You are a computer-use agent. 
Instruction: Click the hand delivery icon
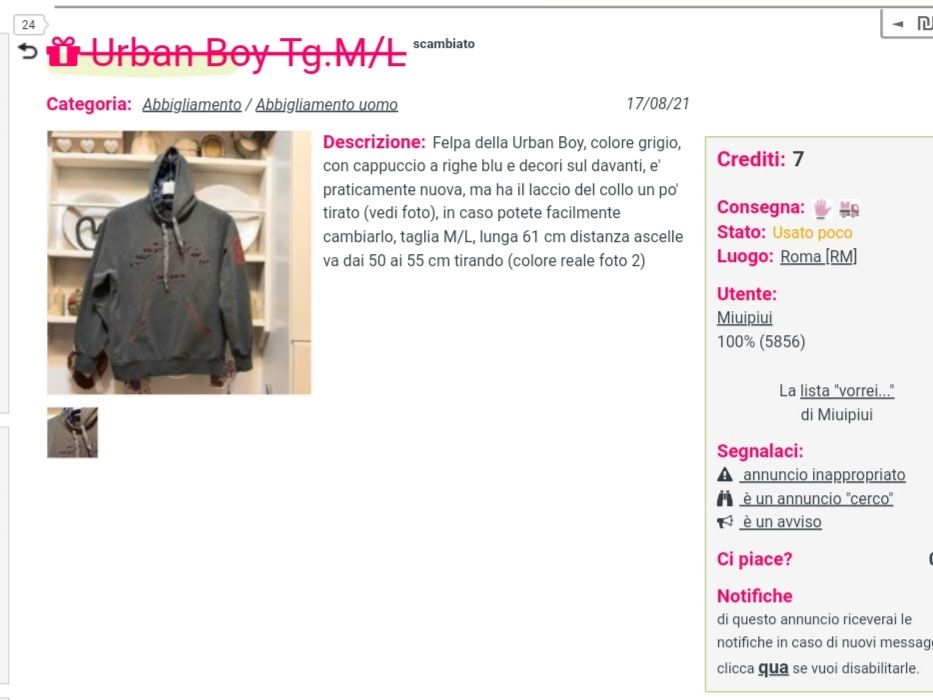point(822,208)
